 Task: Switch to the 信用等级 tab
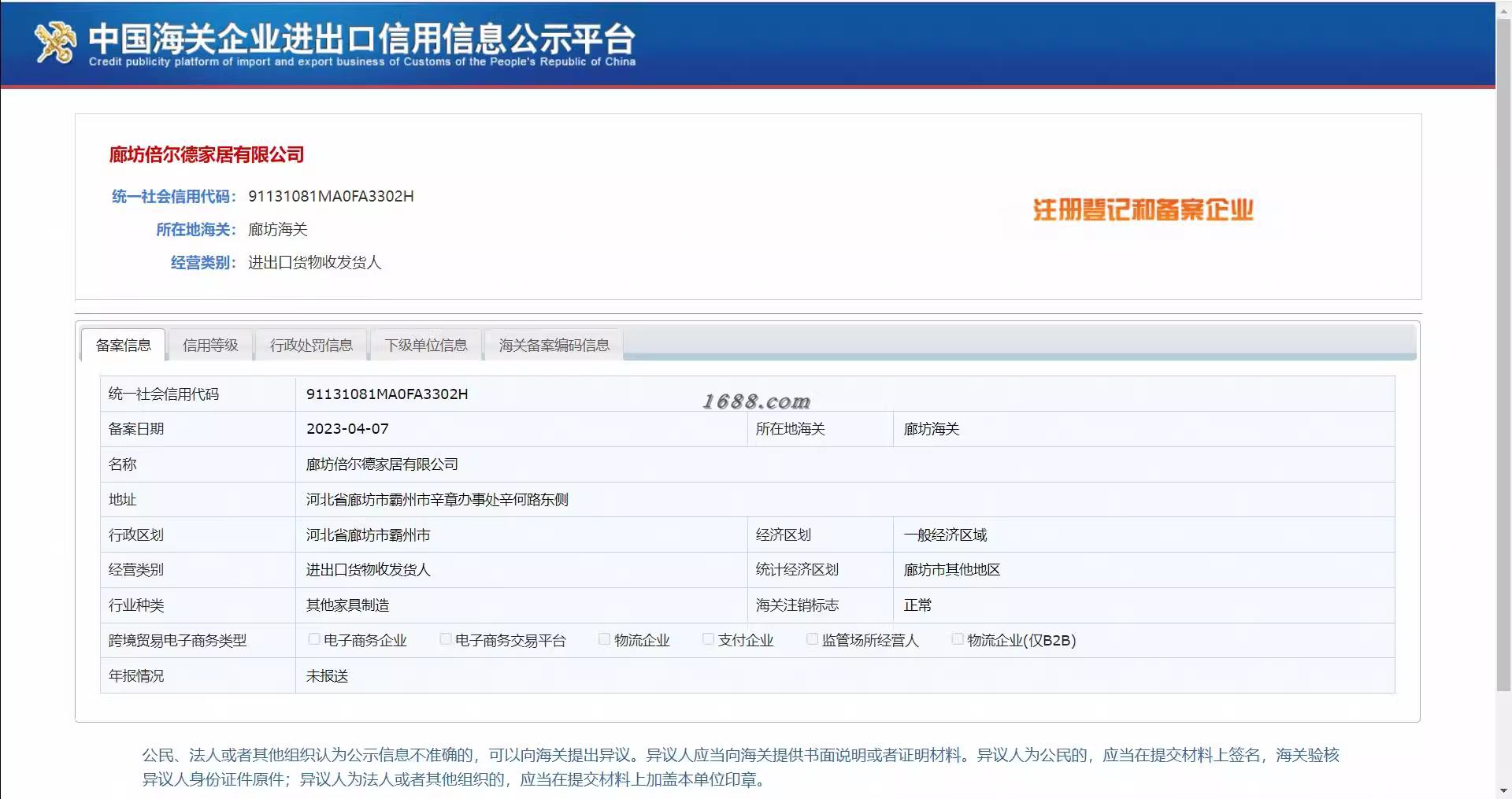click(x=210, y=345)
